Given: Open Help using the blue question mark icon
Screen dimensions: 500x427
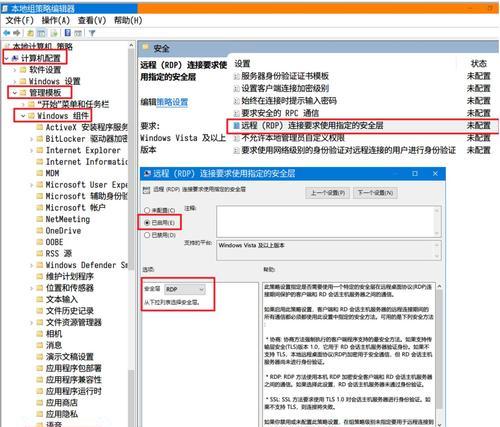Looking at the screenshot, I should [68, 33].
